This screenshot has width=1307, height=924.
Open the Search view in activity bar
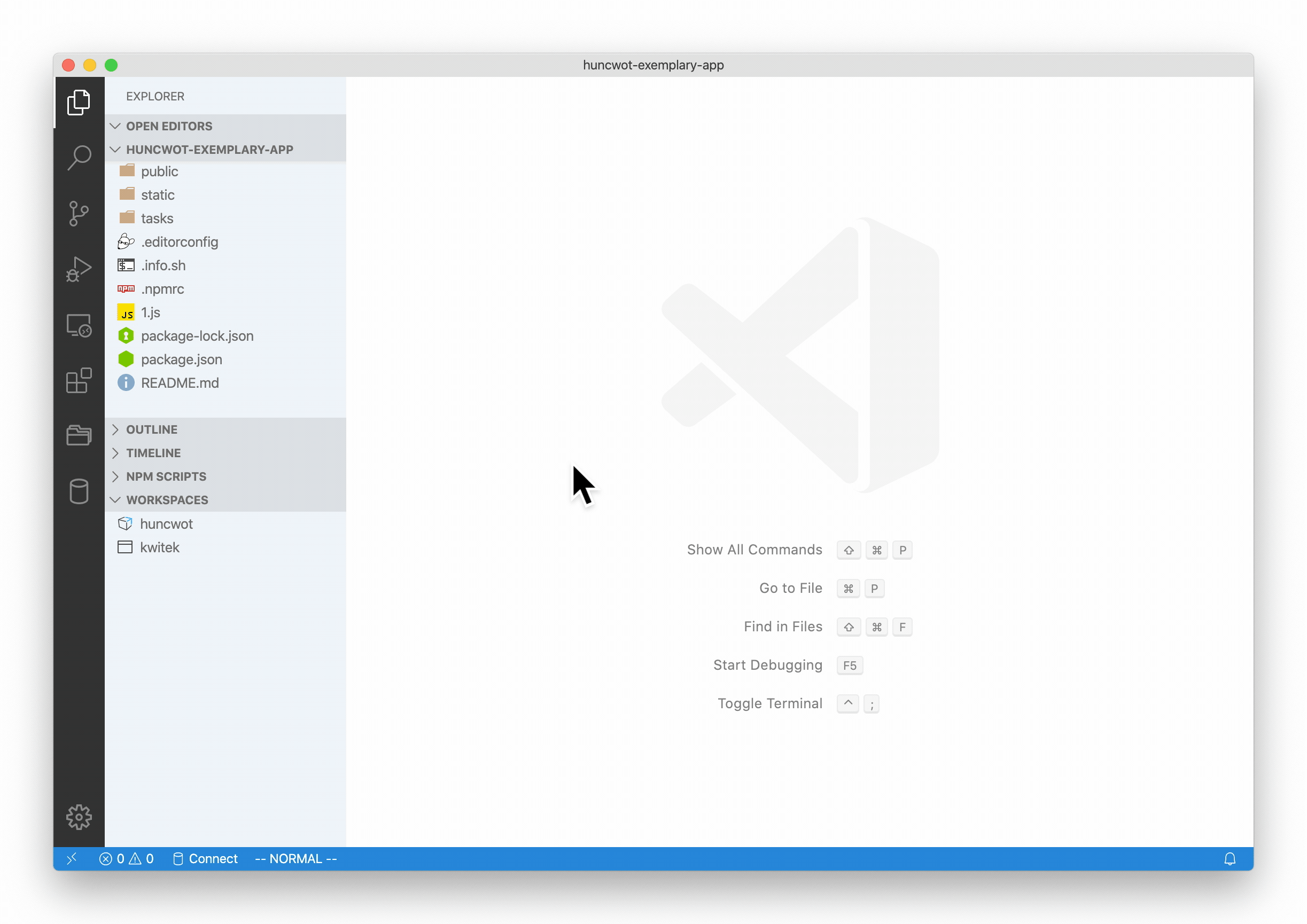tap(79, 158)
